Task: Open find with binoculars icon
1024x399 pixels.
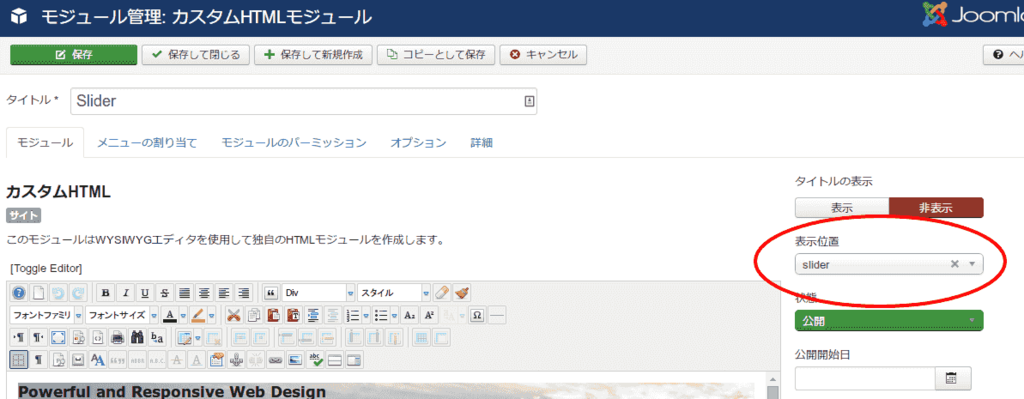Action: pos(137,338)
